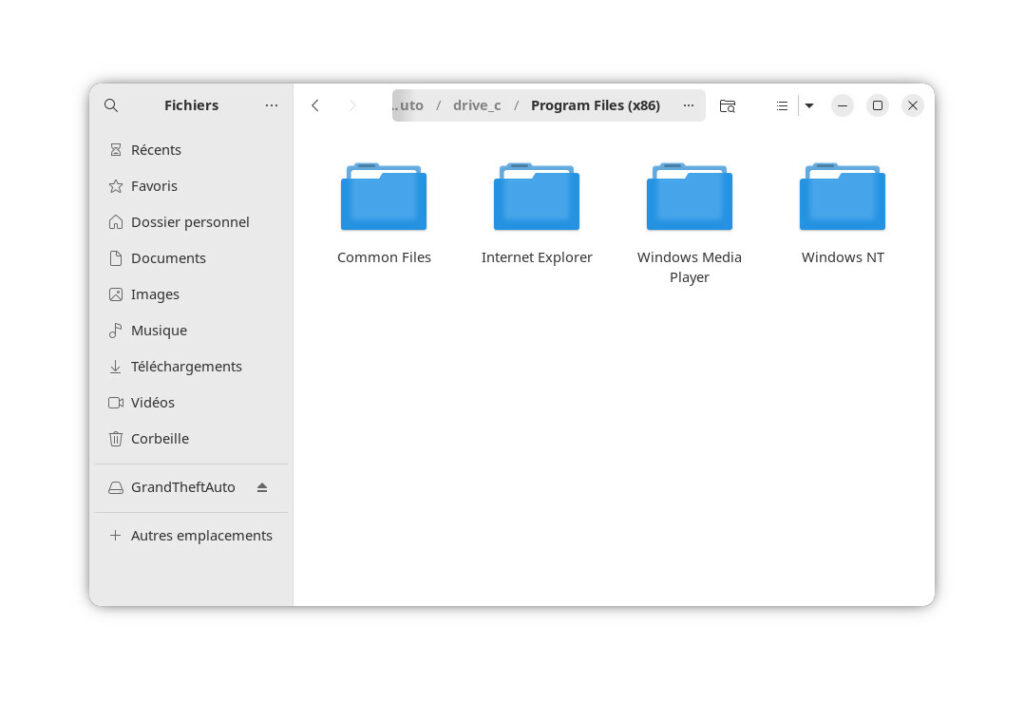Open the Windows NT folder

coord(842,198)
